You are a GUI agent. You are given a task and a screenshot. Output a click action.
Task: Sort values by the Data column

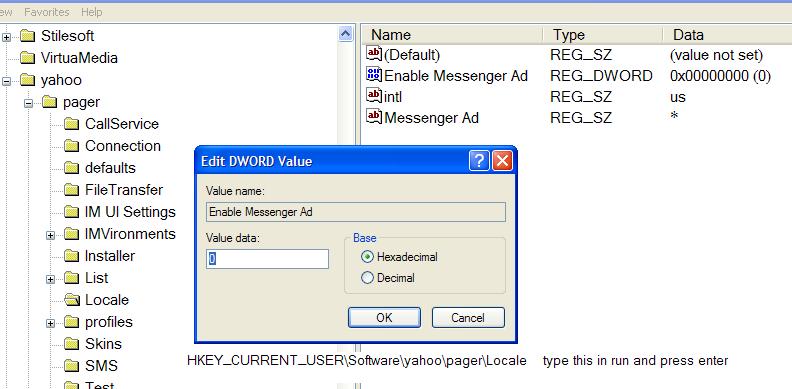[728, 35]
